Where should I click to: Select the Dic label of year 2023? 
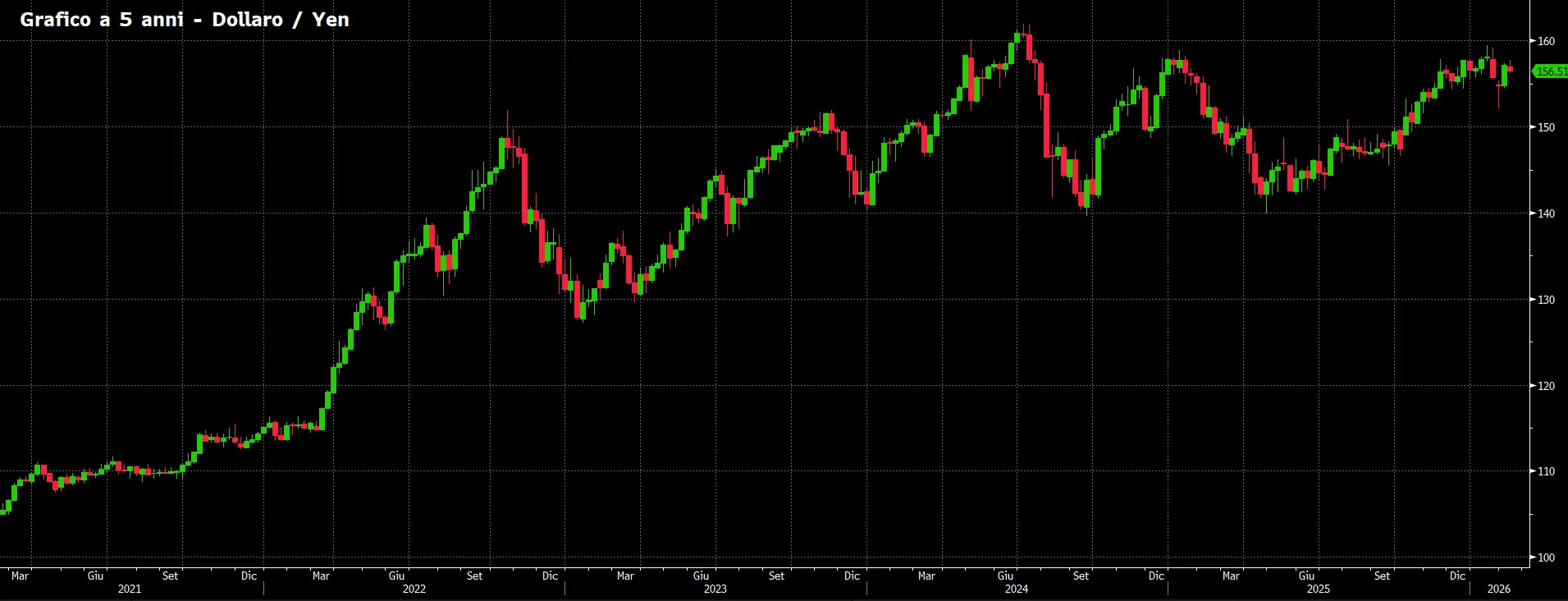[853, 576]
